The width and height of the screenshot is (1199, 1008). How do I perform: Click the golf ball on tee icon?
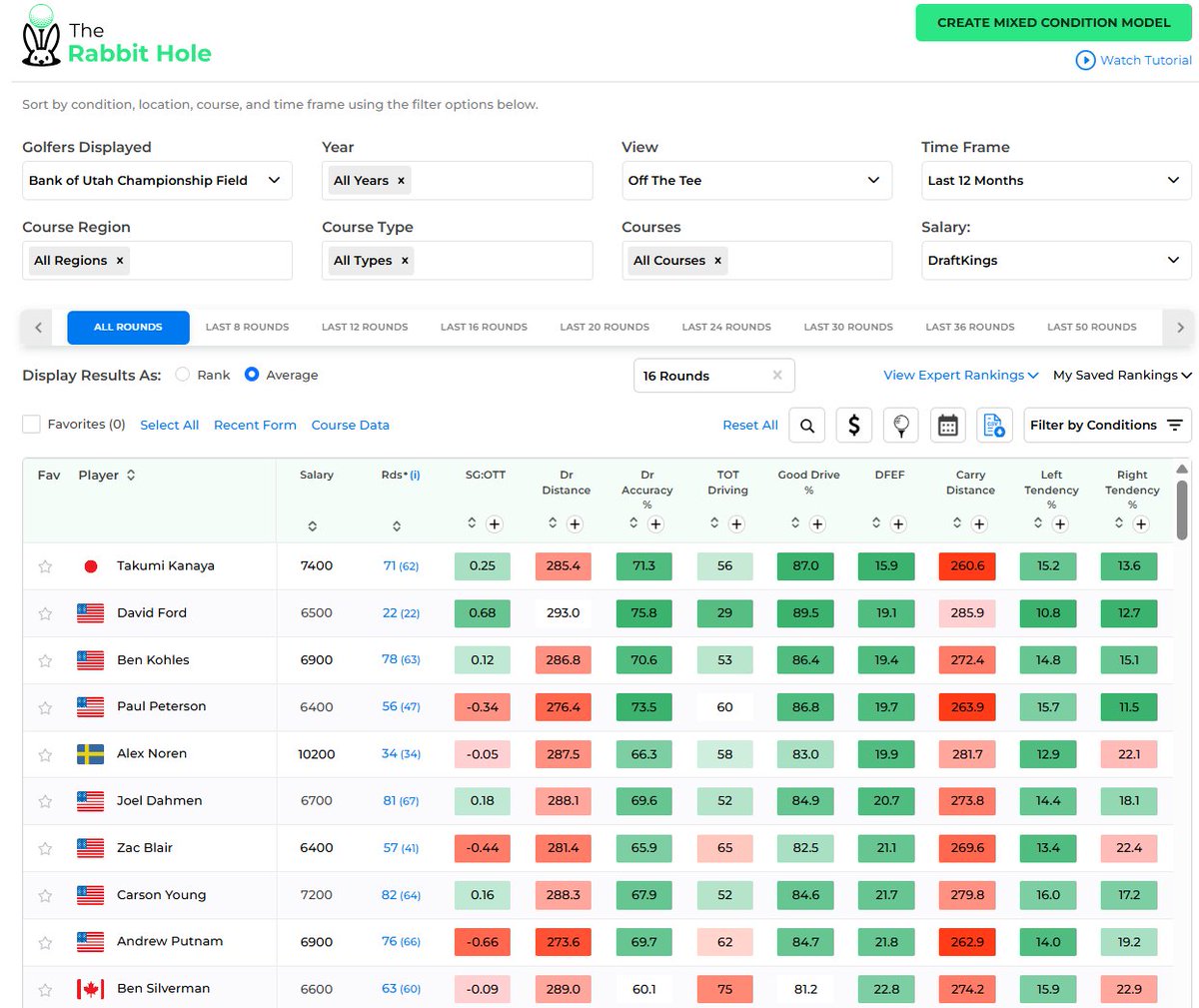900,426
